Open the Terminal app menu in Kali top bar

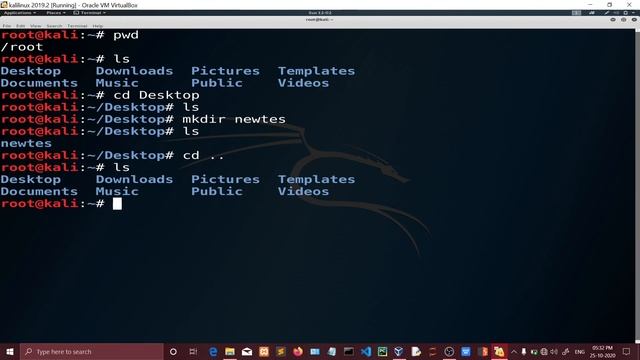tap(90, 13)
